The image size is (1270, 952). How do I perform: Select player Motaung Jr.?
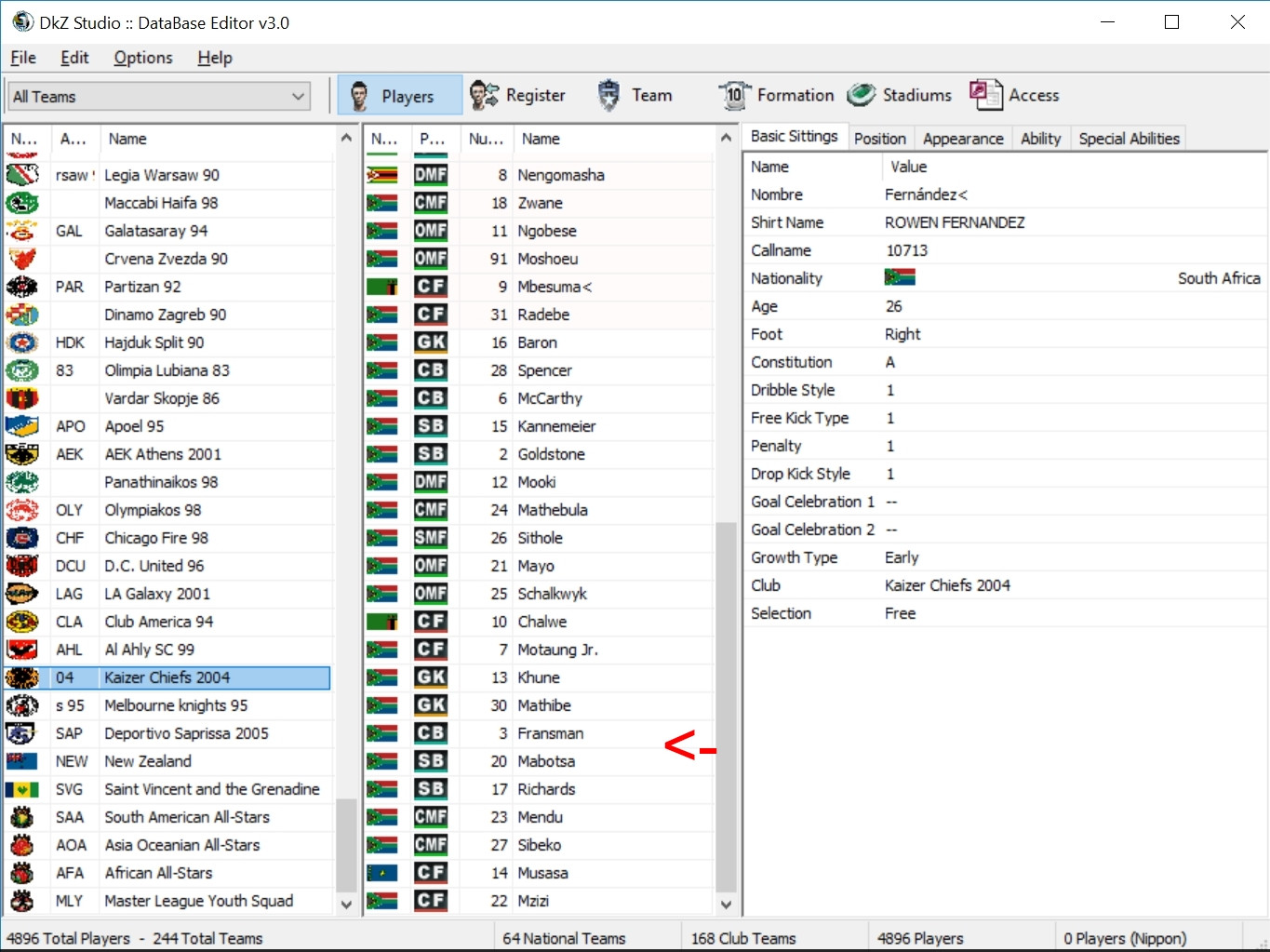(540, 650)
